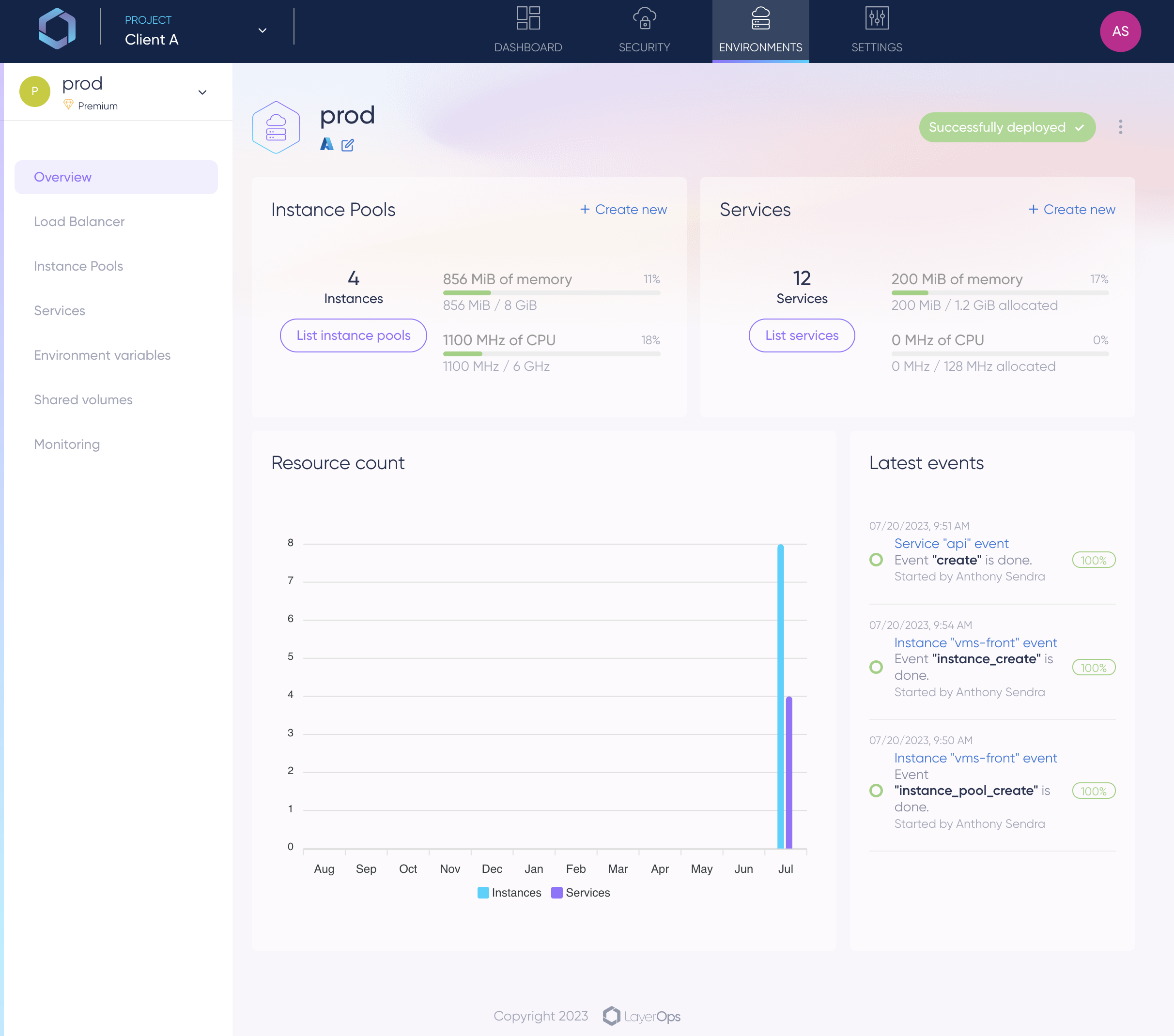Click Create new in Instance Pools card
1174x1036 pixels.
click(623, 210)
